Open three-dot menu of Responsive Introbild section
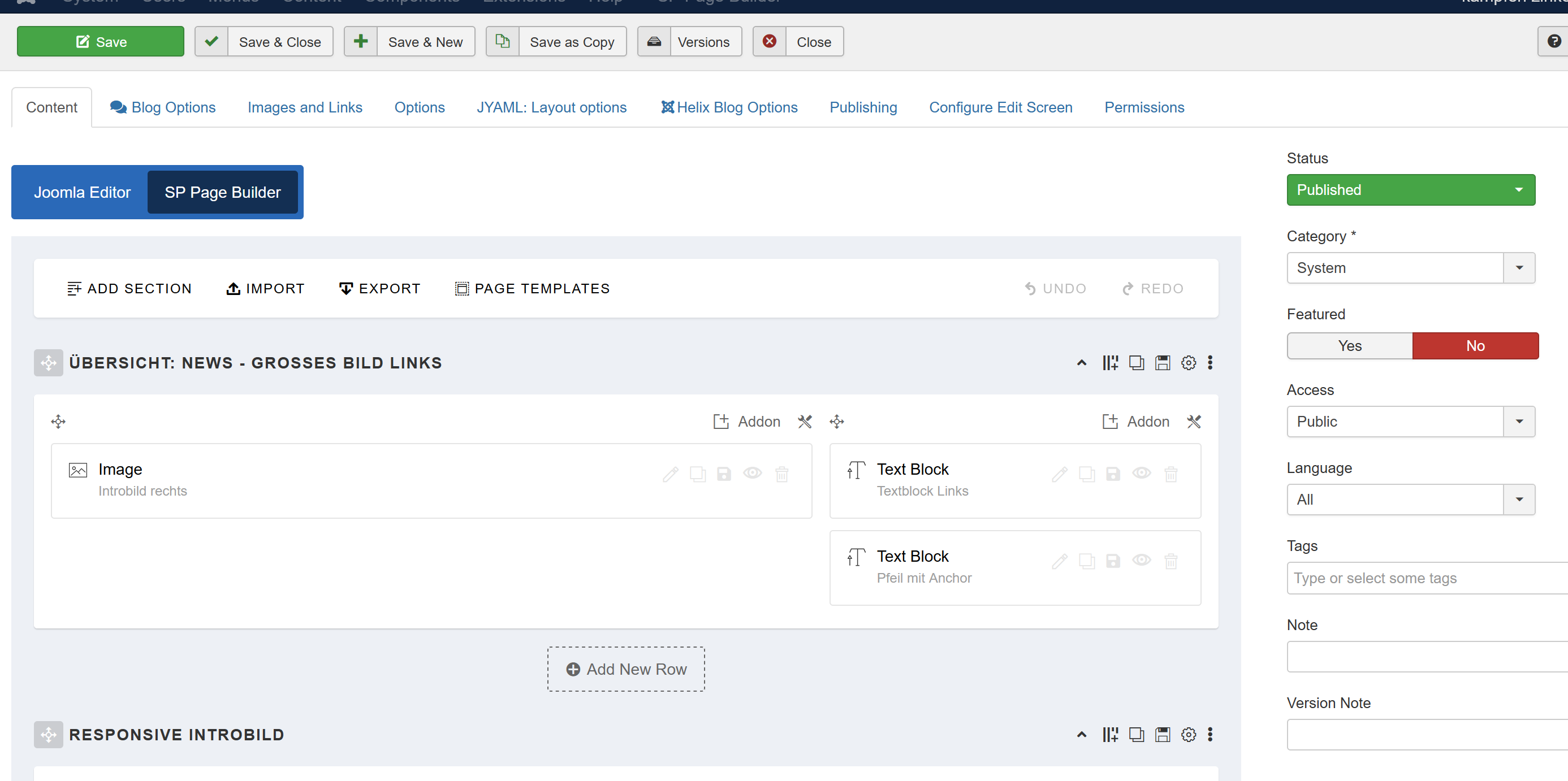Image resolution: width=1568 pixels, height=781 pixels. (1210, 735)
